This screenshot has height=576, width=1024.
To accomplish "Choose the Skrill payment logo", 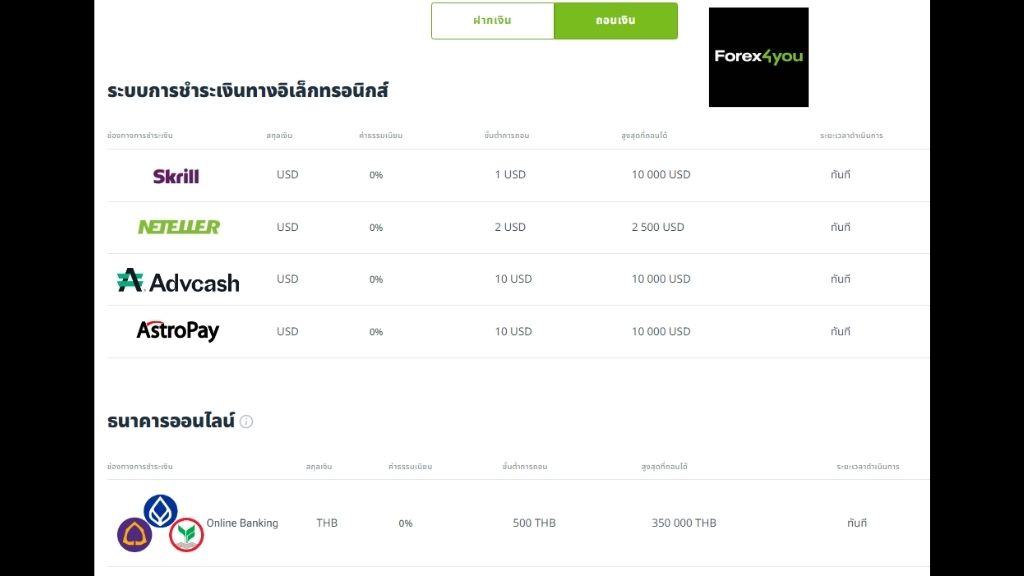I will (176, 176).
